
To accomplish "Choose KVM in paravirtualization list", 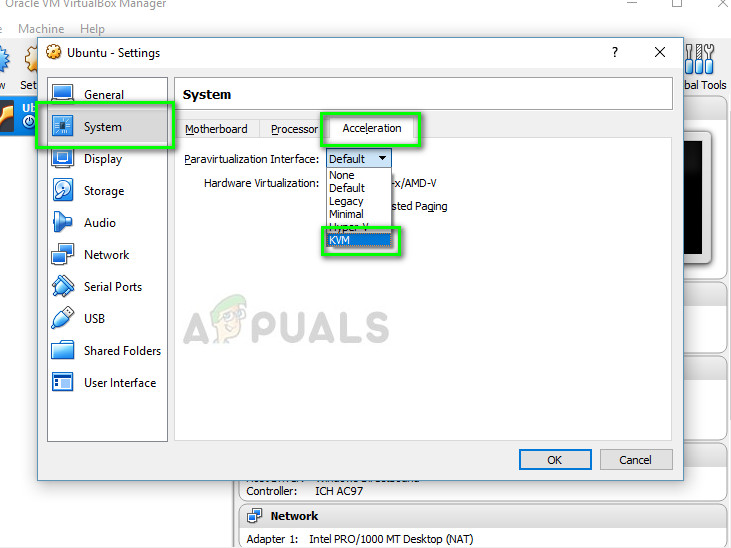I will (x=359, y=240).
